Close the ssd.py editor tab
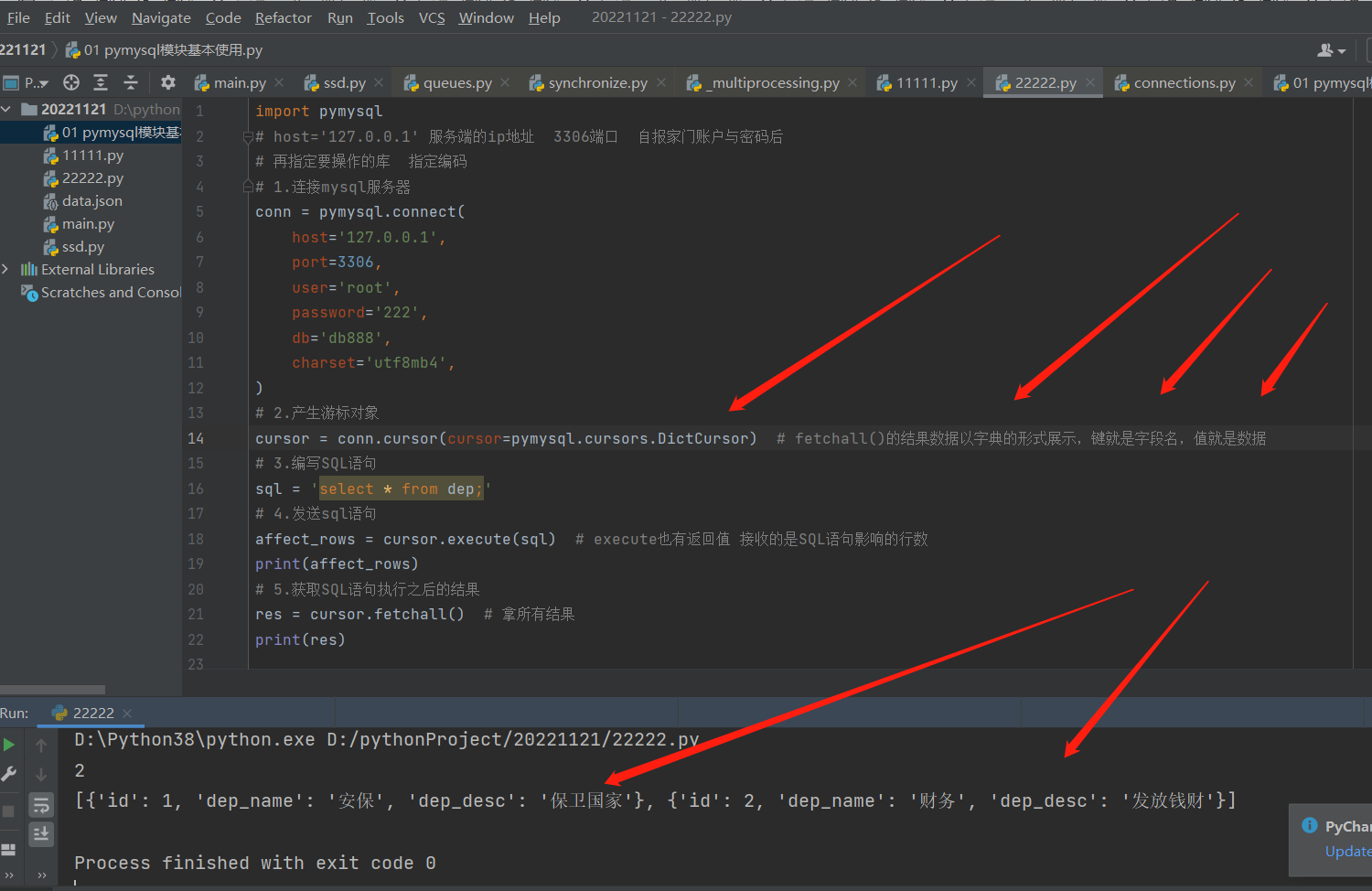Image resolution: width=1372 pixels, height=891 pixels. 379,82
